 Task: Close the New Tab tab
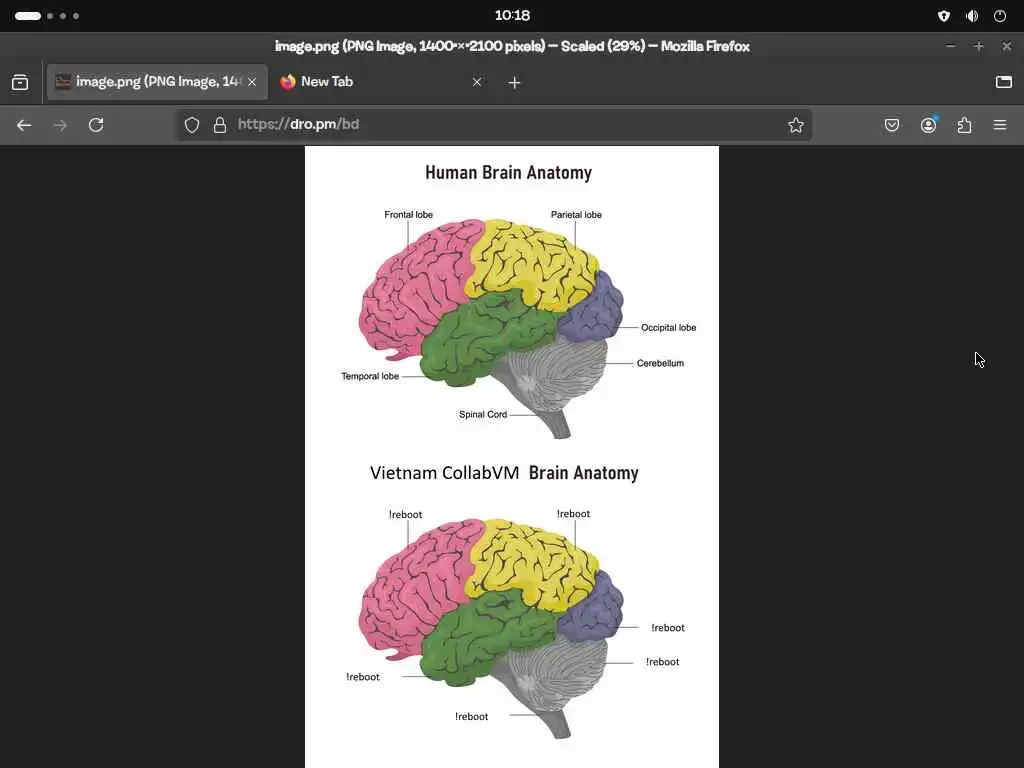(477, 82)
